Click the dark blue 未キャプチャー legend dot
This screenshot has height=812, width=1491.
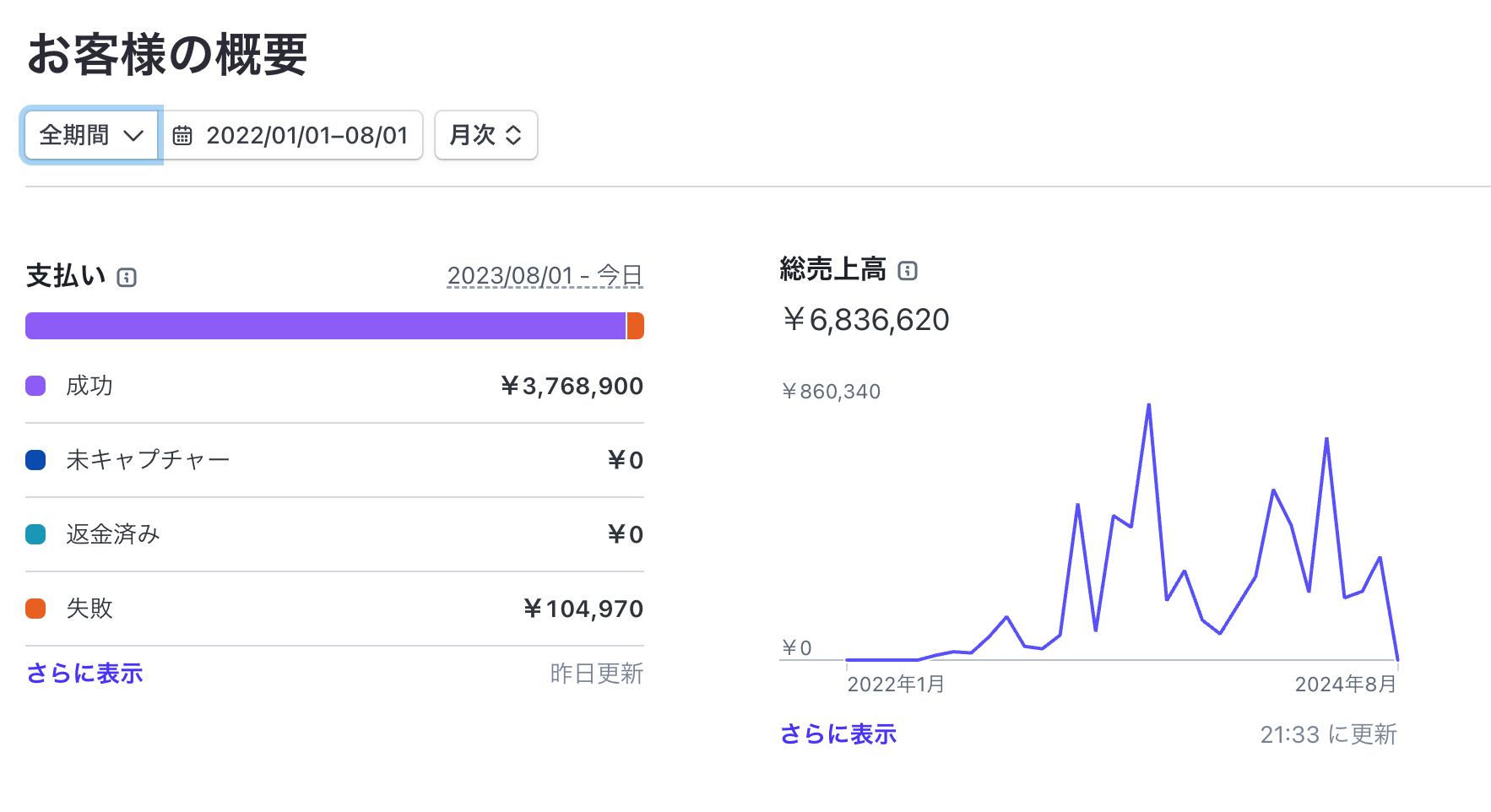35,460
